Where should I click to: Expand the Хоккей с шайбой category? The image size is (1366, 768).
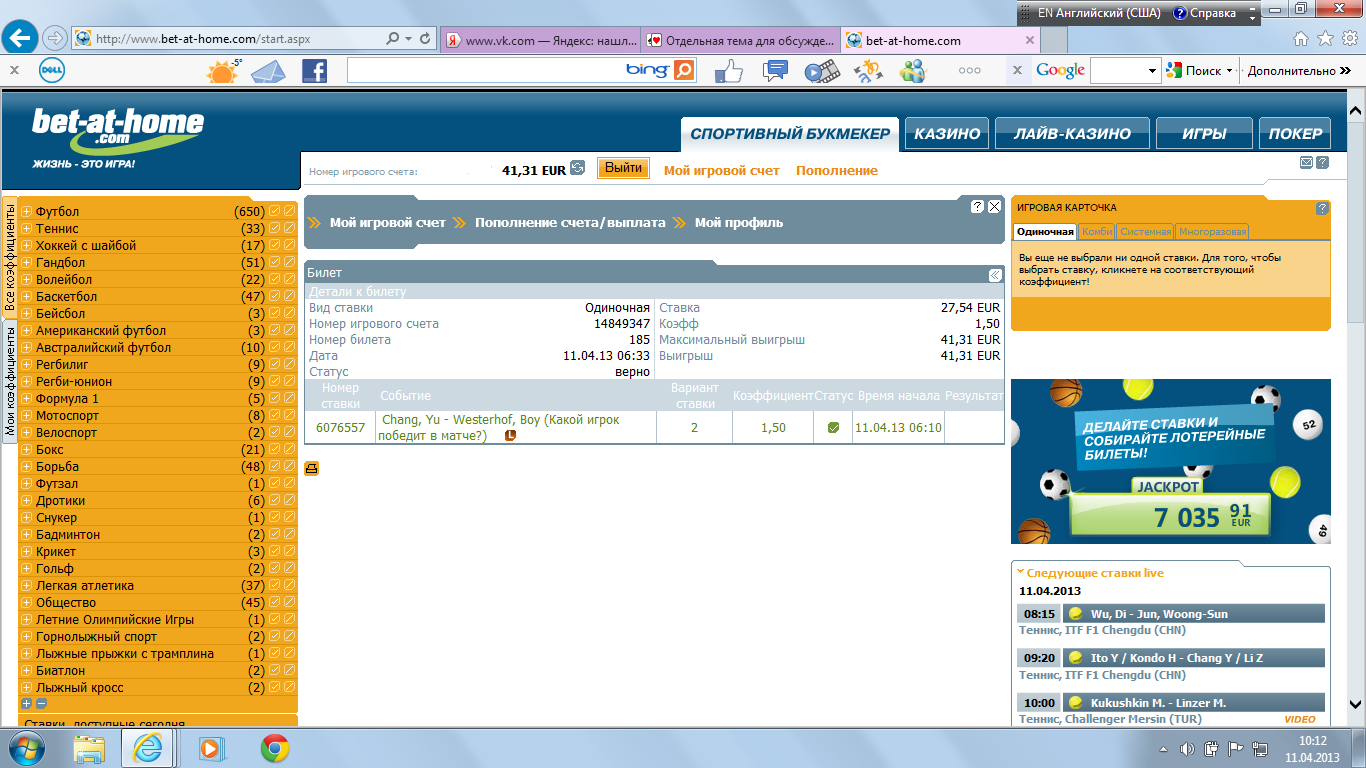point(27,246)
